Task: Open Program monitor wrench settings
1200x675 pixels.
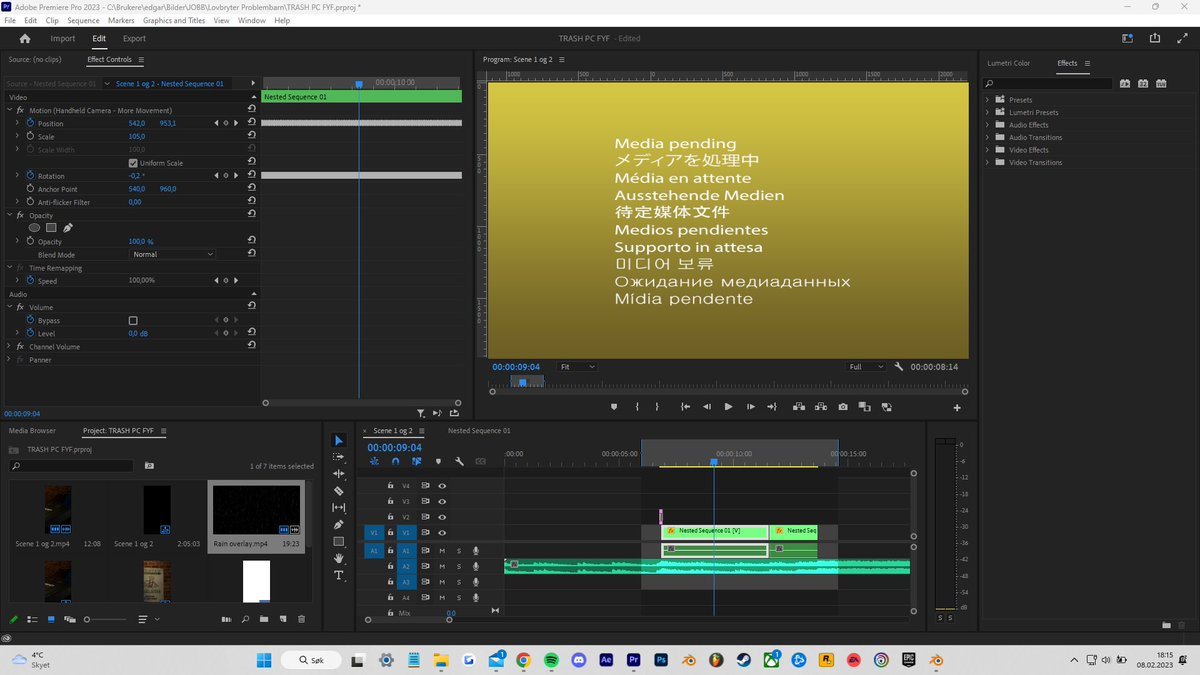Action: coord(899,367)
